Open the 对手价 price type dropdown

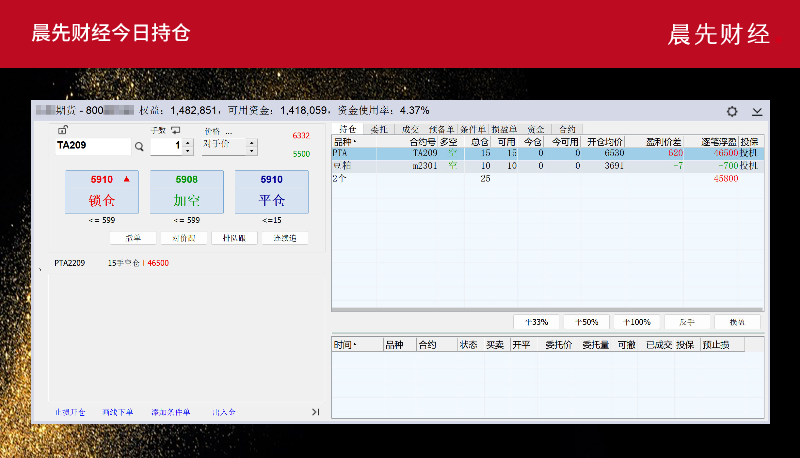tap(251, 146)
